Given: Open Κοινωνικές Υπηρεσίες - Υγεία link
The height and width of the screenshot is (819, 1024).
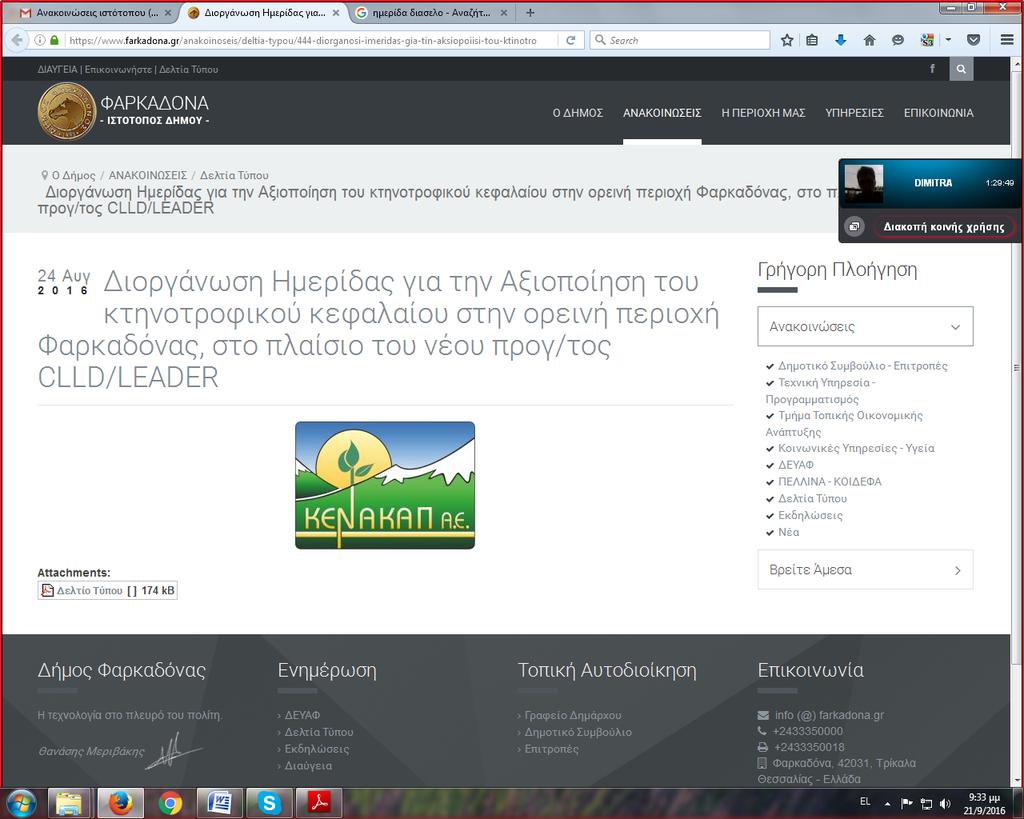Looking at the screenshot, I should (x=856, y=448).
